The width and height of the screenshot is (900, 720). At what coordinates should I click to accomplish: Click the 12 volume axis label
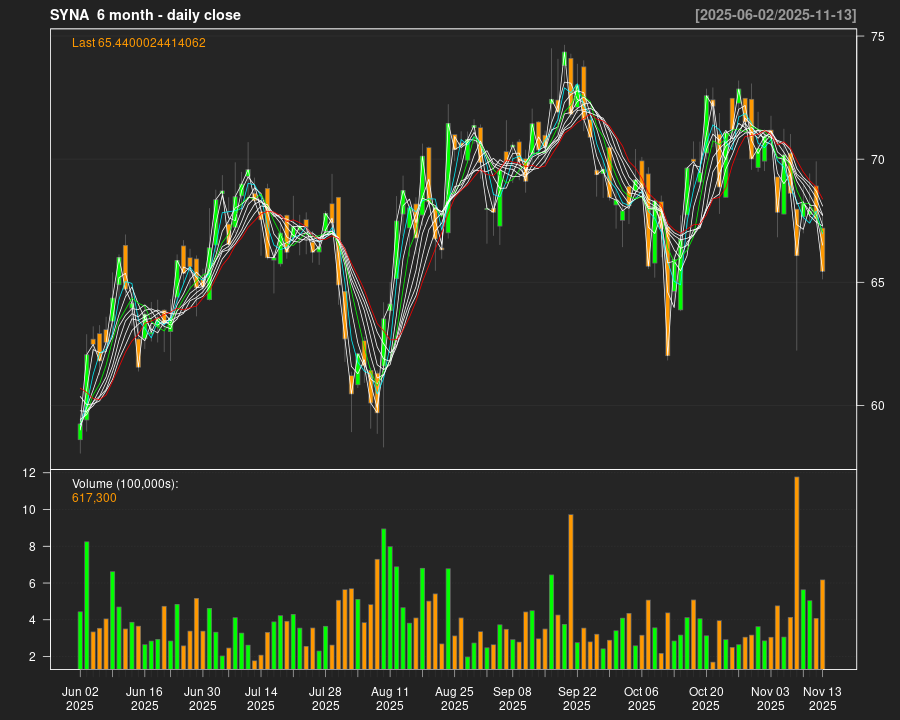[58, 473]
